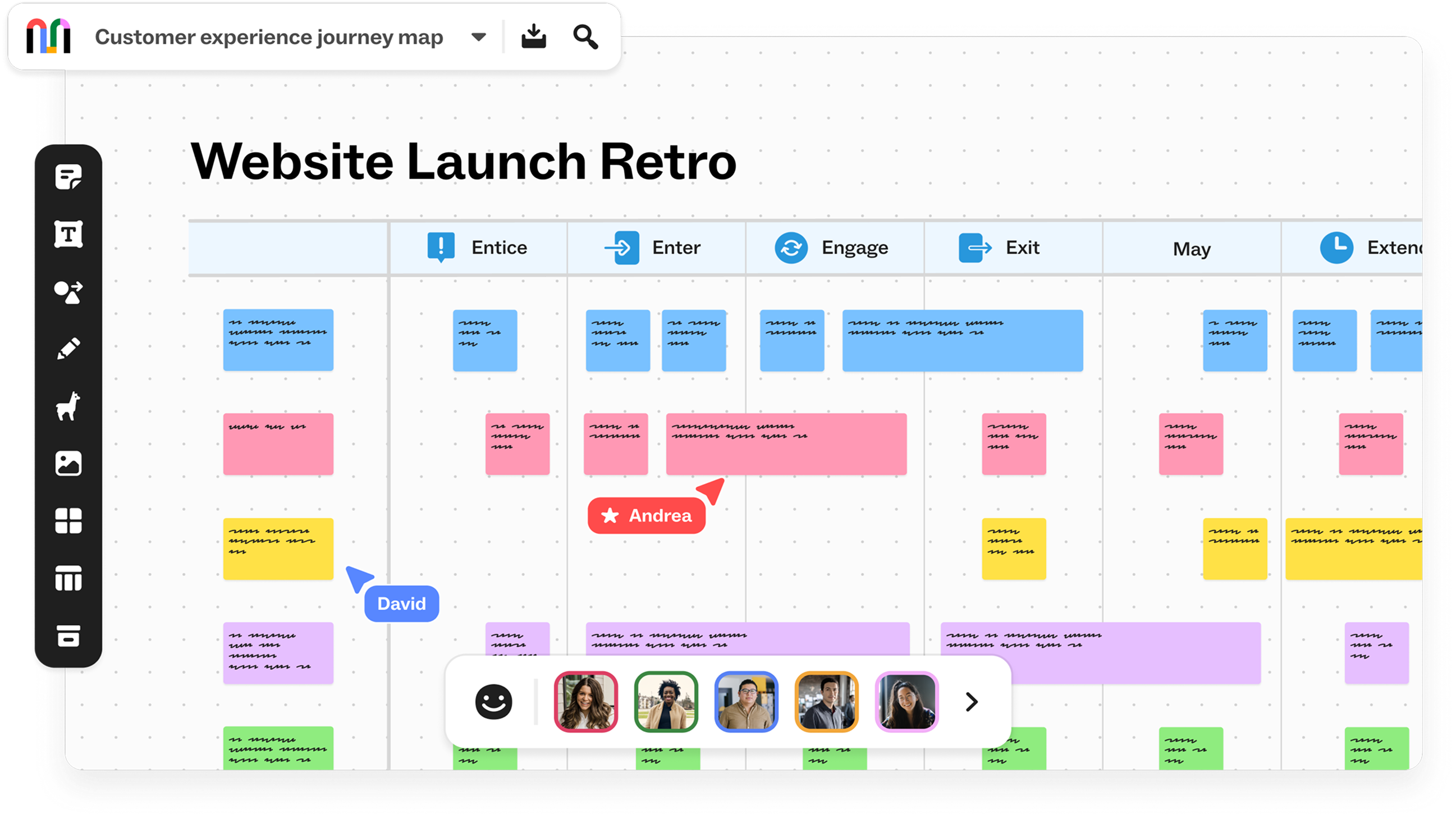Select the pencil drawing tool
The image size is (1456, 819).
(x=68, y=349)
